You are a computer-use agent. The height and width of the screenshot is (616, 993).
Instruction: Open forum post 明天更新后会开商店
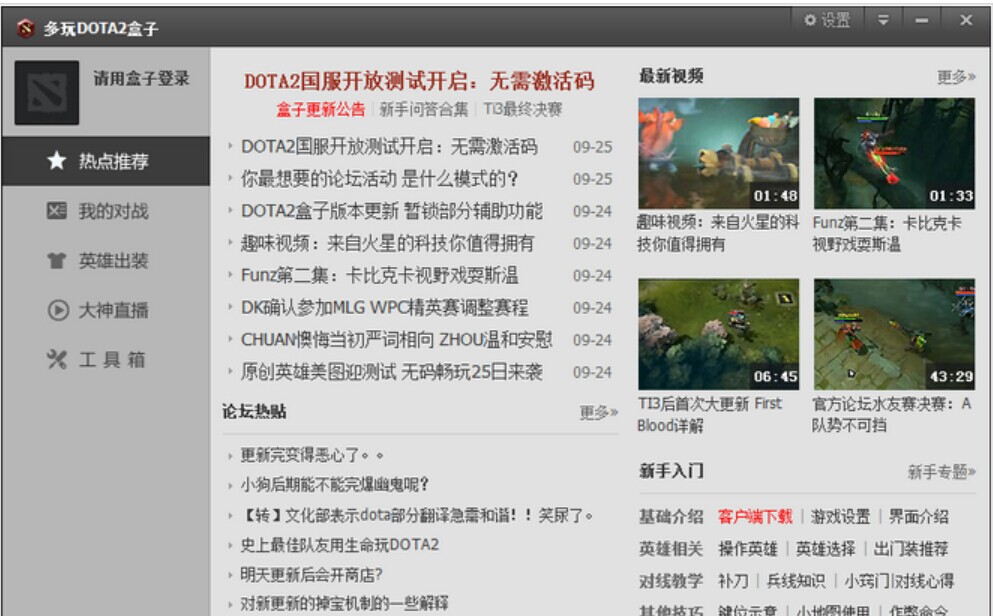pos(311,575)
